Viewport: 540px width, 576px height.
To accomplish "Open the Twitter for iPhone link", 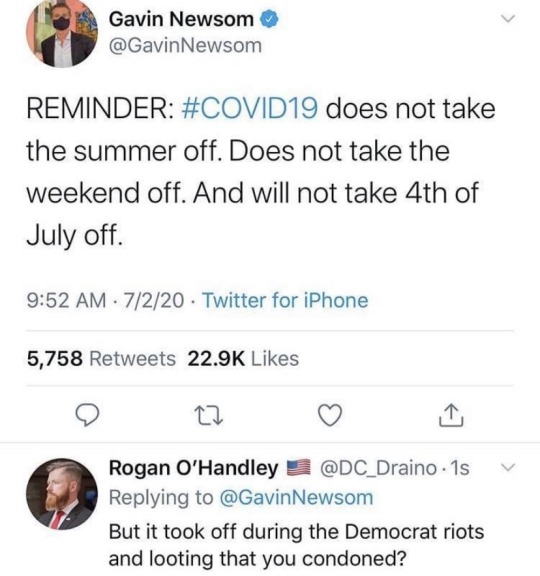I will coord(285,300).
